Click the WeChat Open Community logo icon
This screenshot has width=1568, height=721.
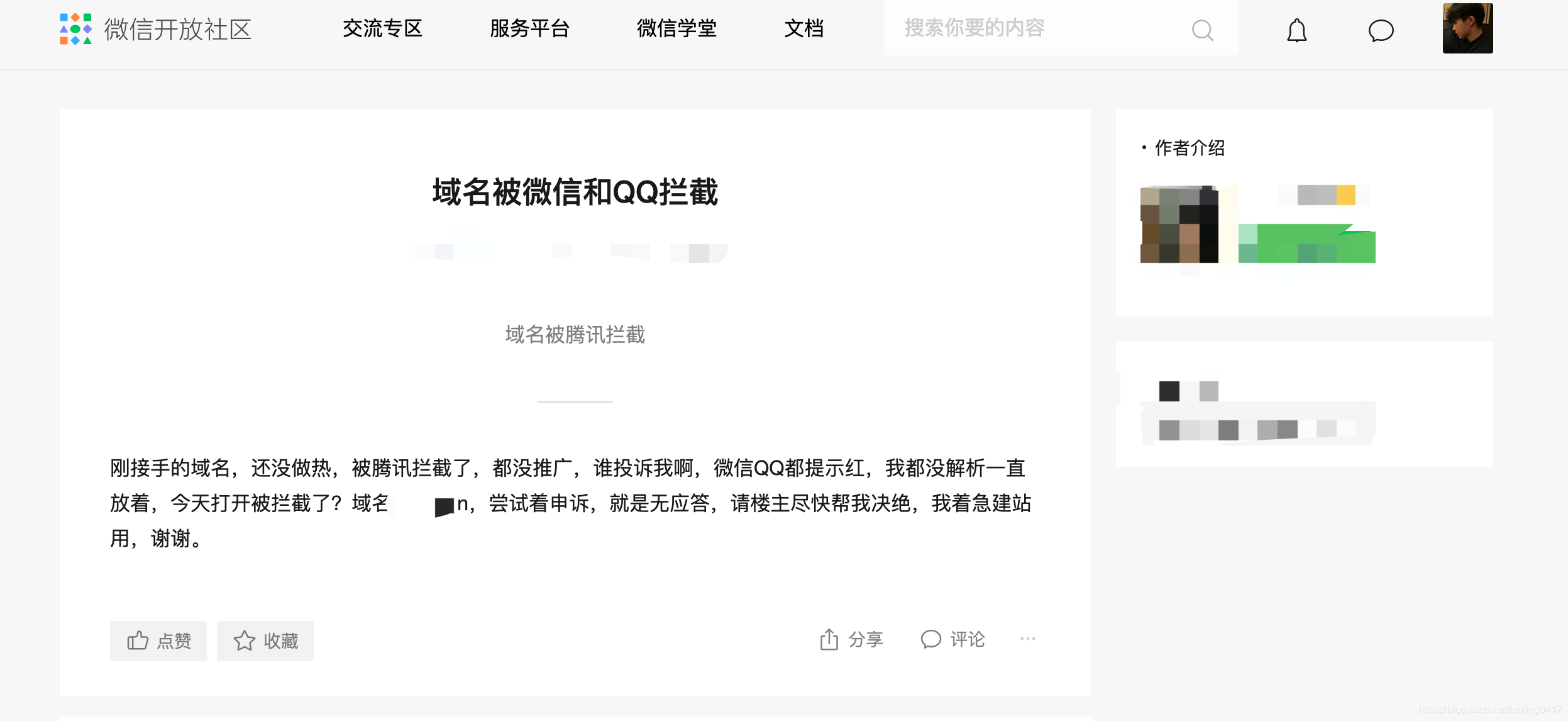75,29
